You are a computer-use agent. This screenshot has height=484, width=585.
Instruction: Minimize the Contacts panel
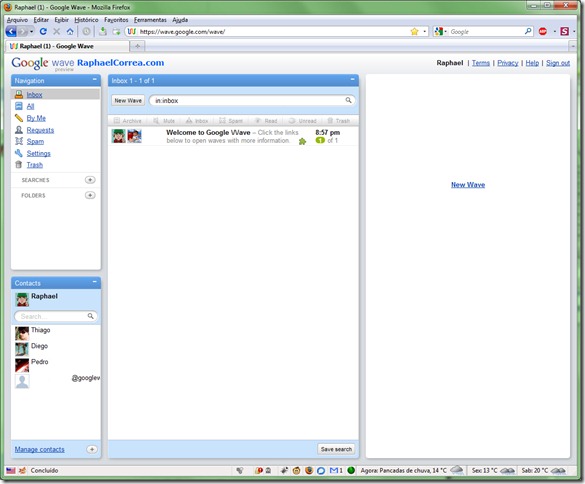point(94,282)
